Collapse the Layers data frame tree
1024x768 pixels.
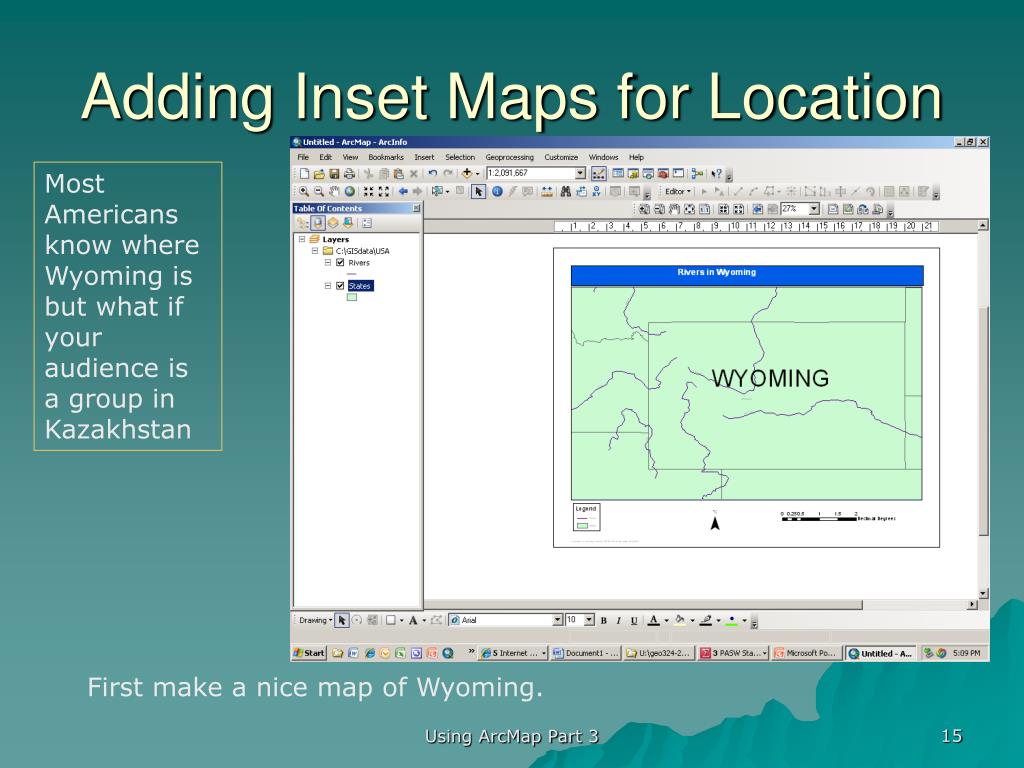302,239
